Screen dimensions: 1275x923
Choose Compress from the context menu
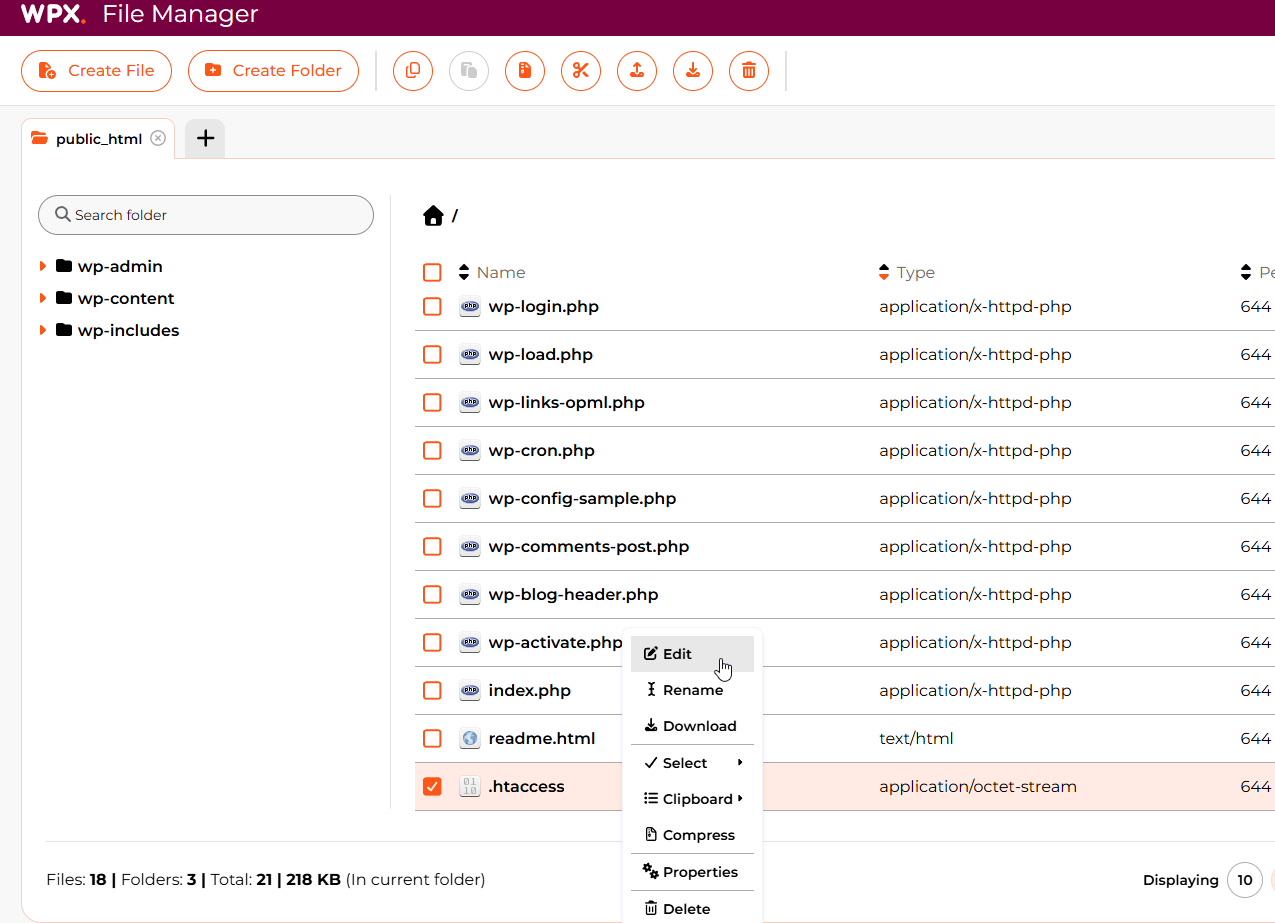click(692, 835)
